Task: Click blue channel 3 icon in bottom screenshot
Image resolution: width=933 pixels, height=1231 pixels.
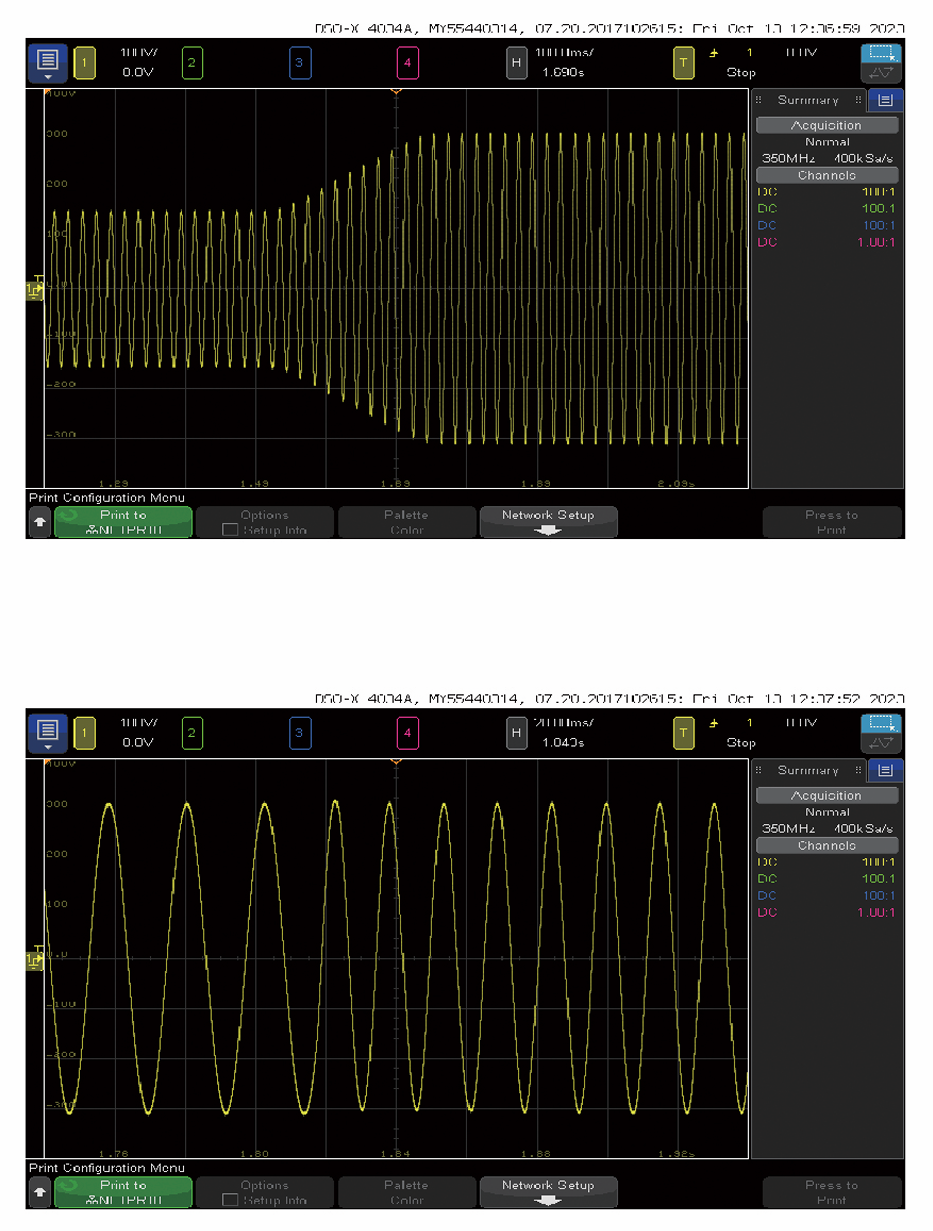Action: tap(300, 734)
